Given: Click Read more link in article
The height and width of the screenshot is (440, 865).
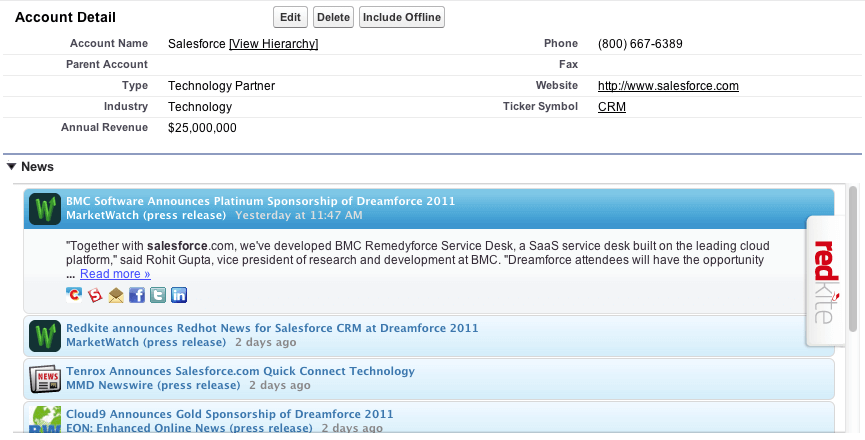Looking at the screenshot, I should coord(115,274).
